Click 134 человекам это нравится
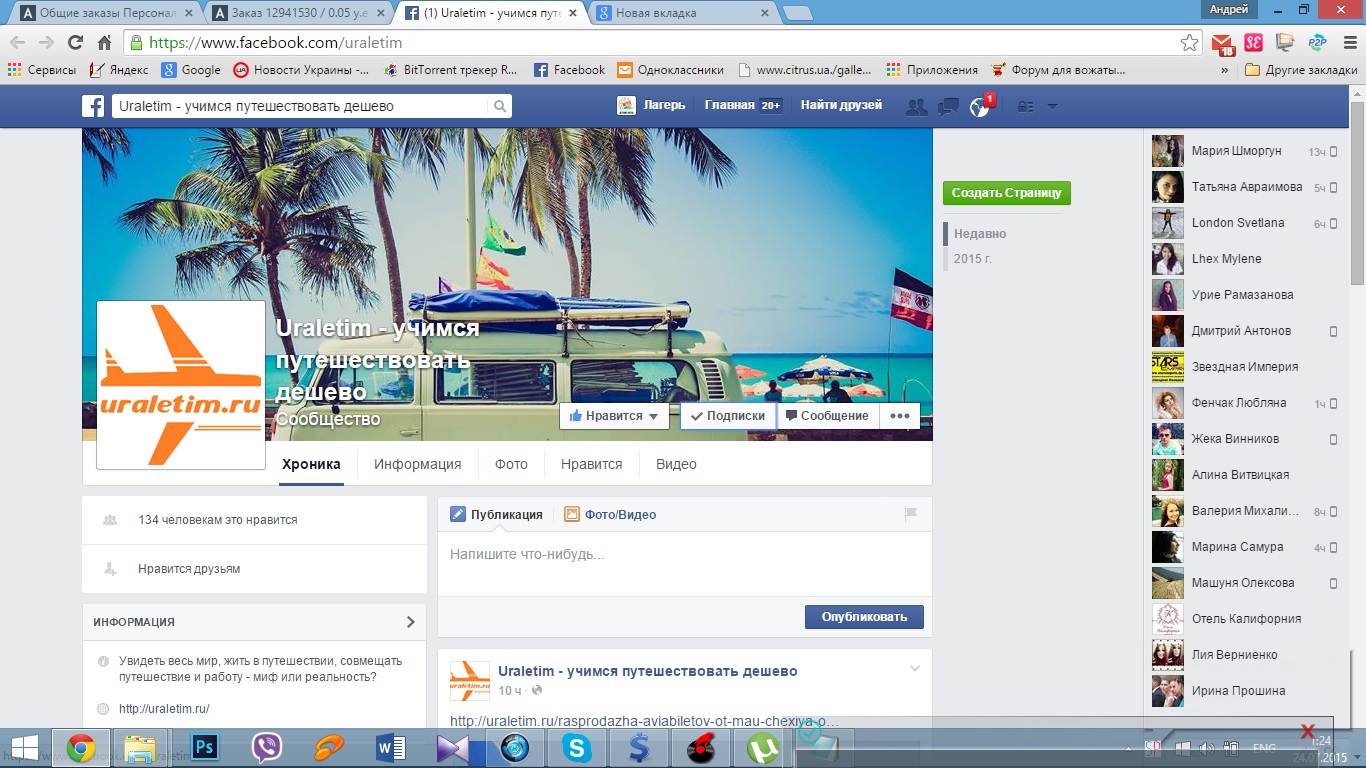The height and width of the screenshot is (768, 1366). pos(218,520)
